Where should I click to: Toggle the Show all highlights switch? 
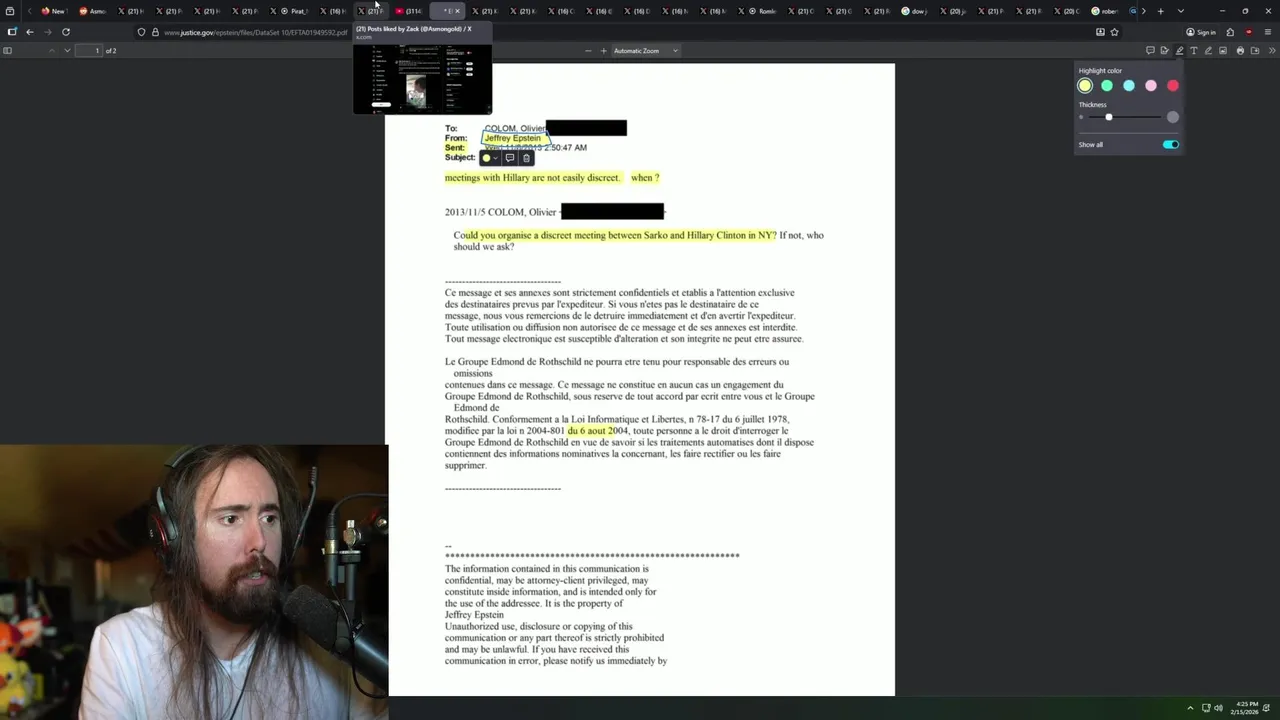1171,145
